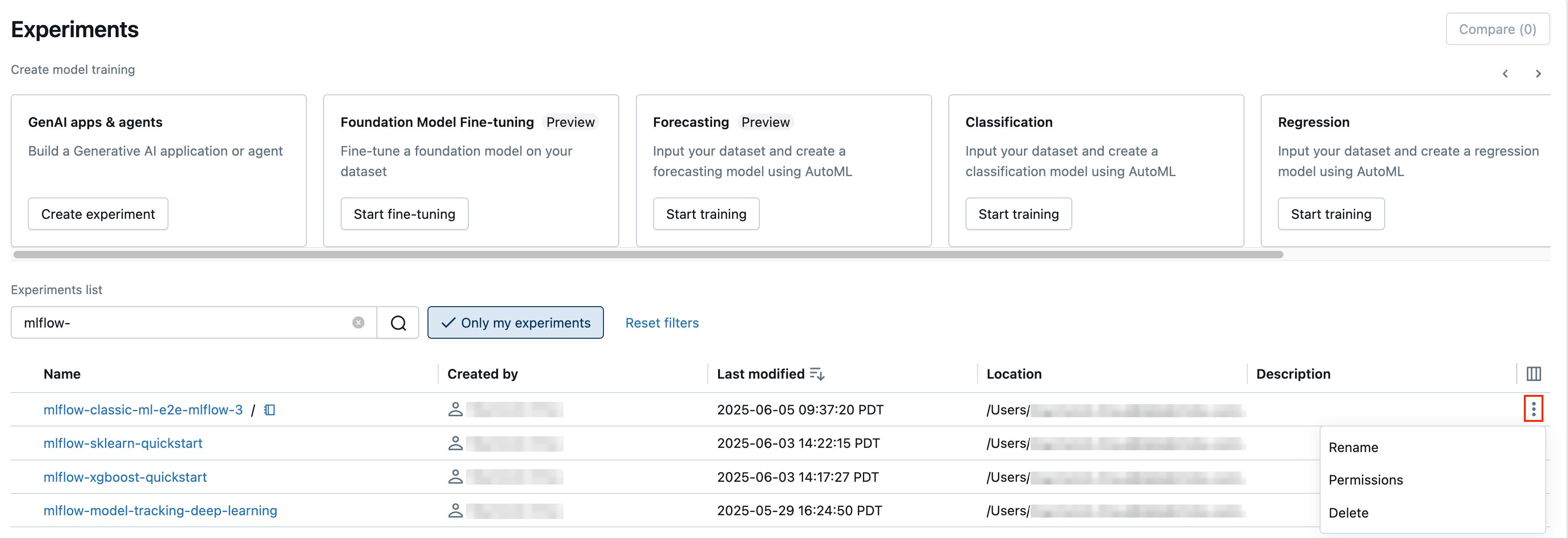Clear the mlflow- search text
Viewport: 1568px width, 538px height.
coord(358,323)
